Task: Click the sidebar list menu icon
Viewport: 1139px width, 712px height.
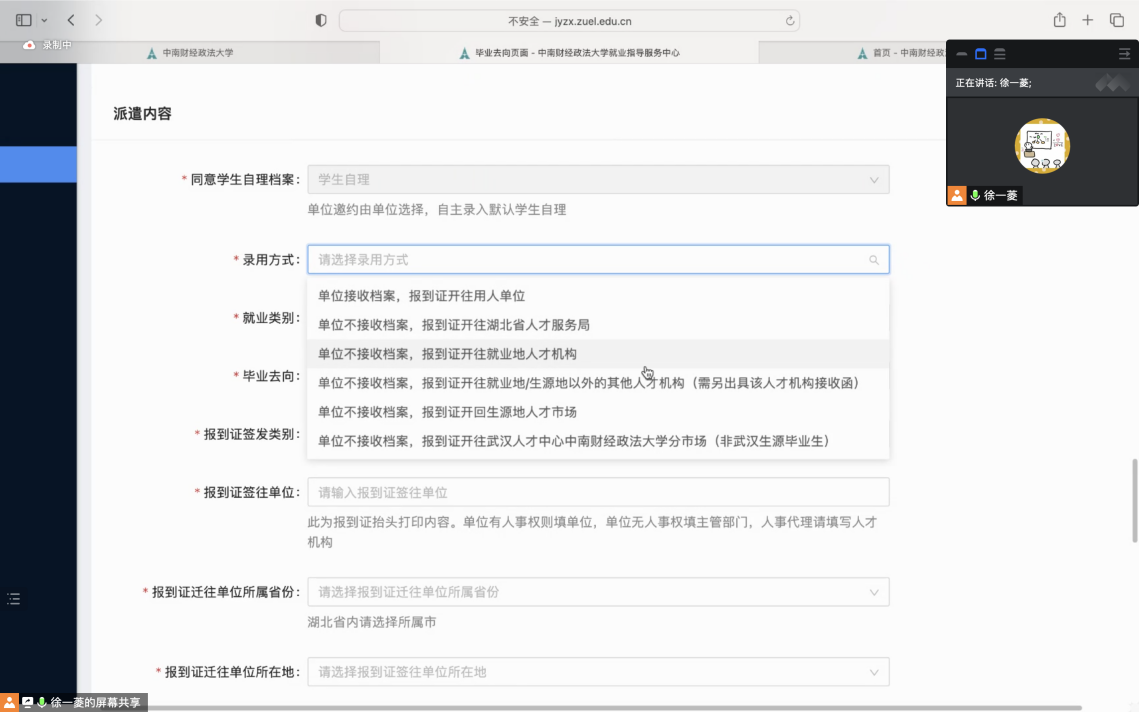Action: tap(13, 599)
